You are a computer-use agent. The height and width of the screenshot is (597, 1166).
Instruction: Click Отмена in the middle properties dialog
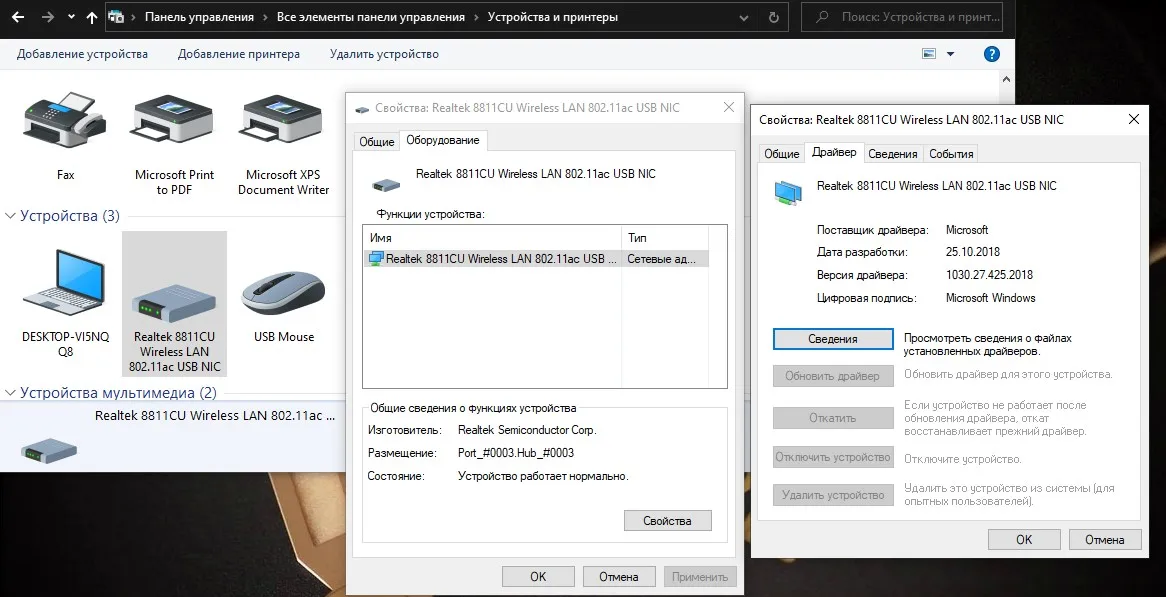(x=619, y=576)
